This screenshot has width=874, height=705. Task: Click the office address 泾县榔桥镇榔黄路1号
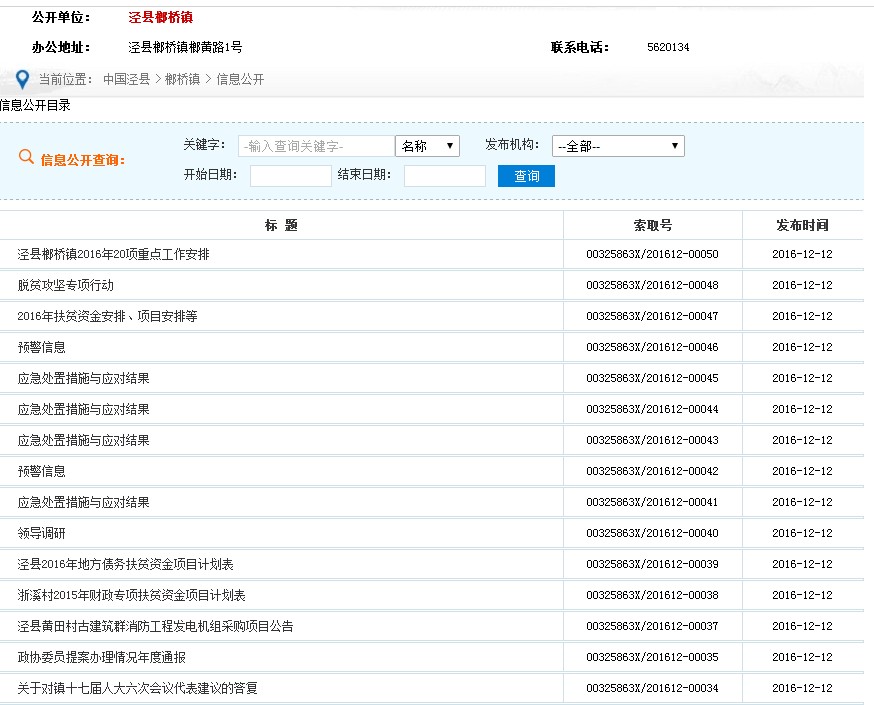[x=186, y=47]
